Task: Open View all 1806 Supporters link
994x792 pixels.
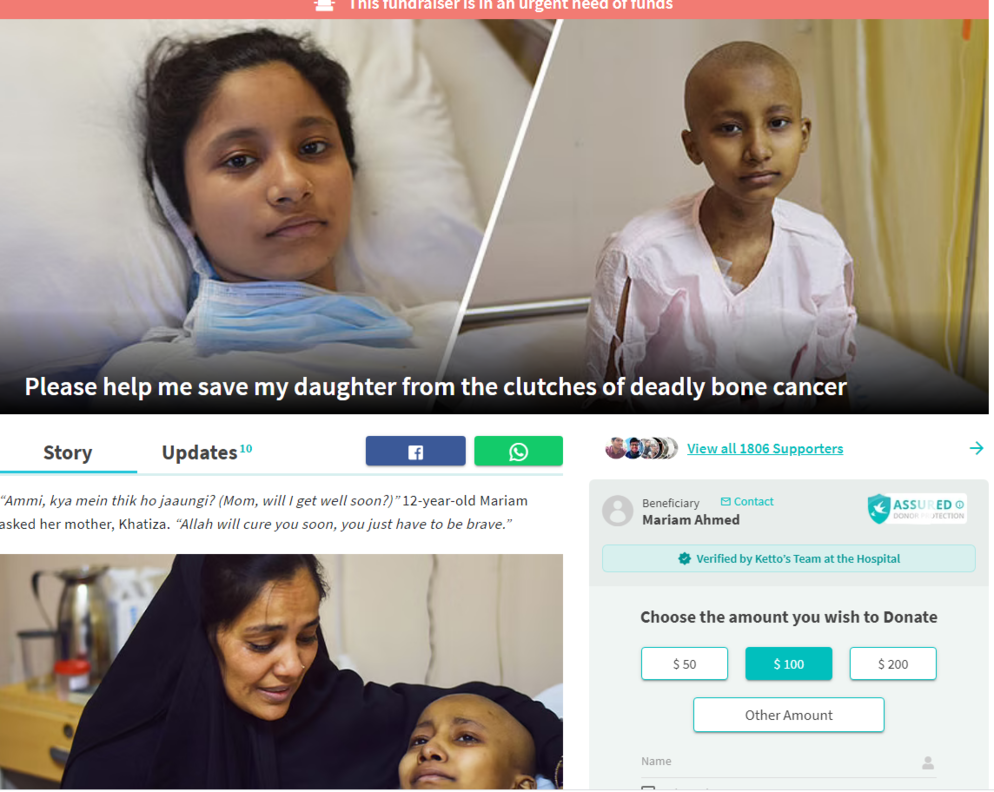Action: coord(765,449)
